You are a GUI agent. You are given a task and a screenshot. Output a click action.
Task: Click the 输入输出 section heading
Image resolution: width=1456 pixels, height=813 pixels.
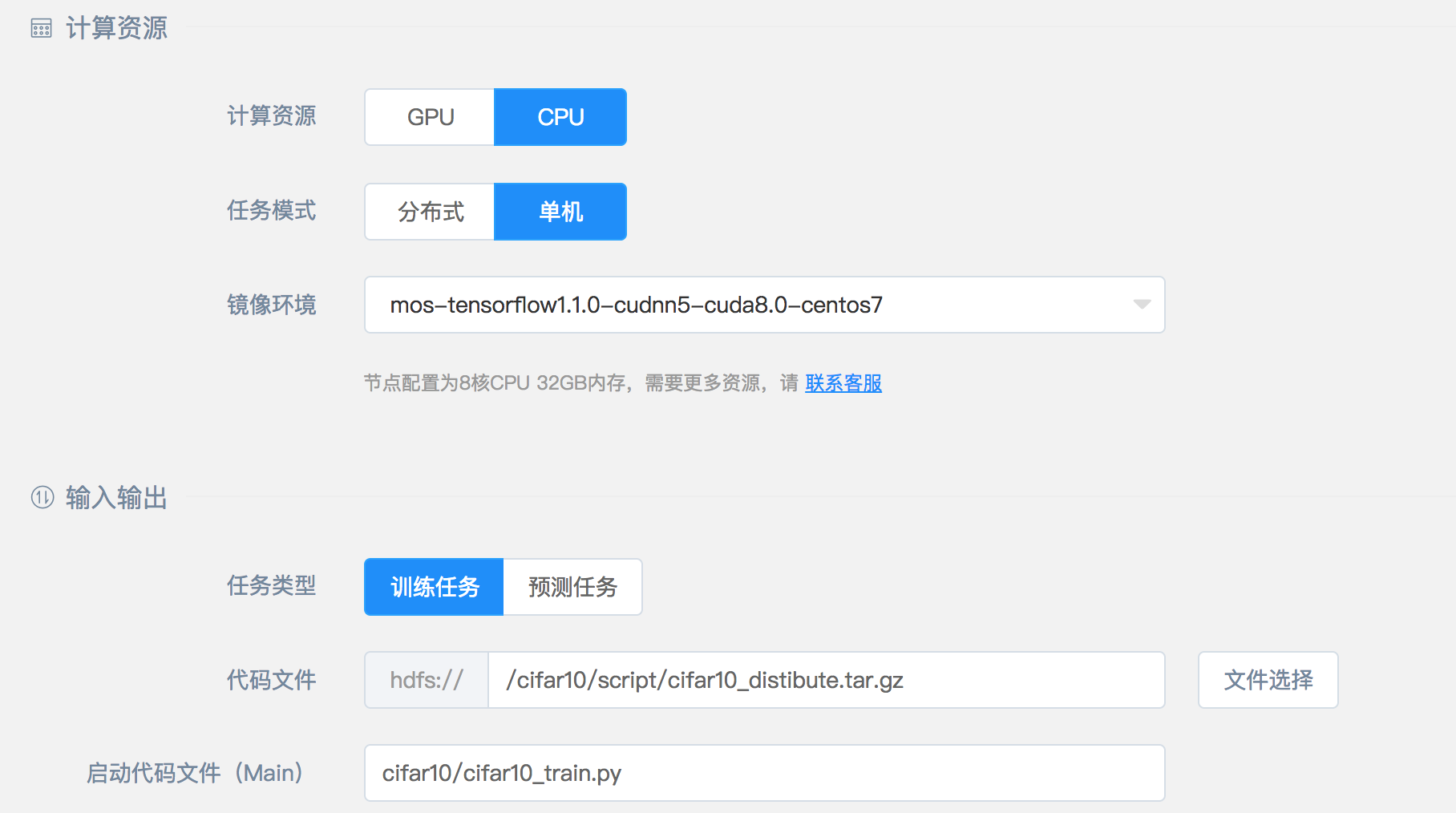(116, 498)
